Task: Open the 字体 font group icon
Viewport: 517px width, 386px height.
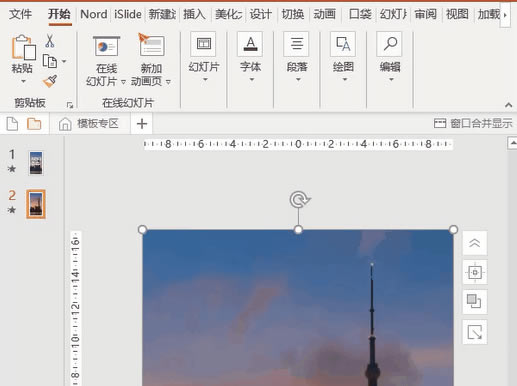Action: pyautogui.click(x=250, y=44)
